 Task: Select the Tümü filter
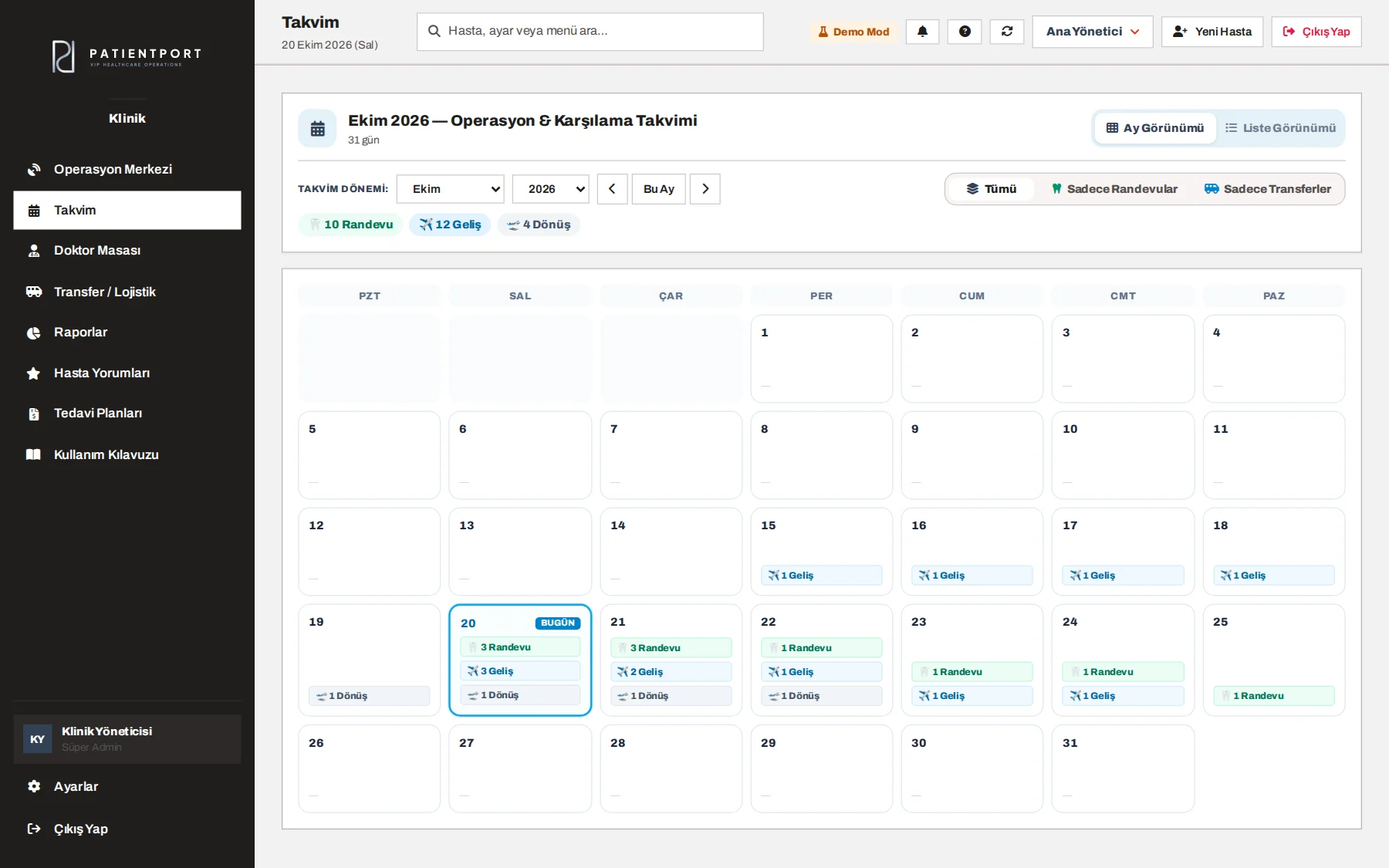(x=992, y=189)
